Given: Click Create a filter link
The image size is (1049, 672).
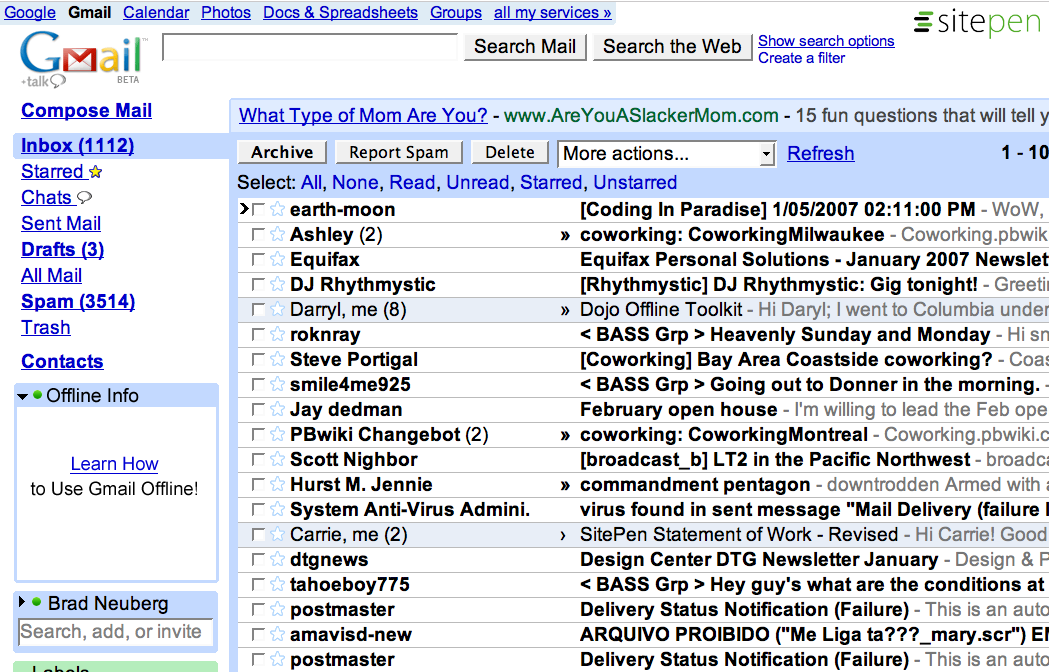Looking at the screenshot, I should [801, 58].
